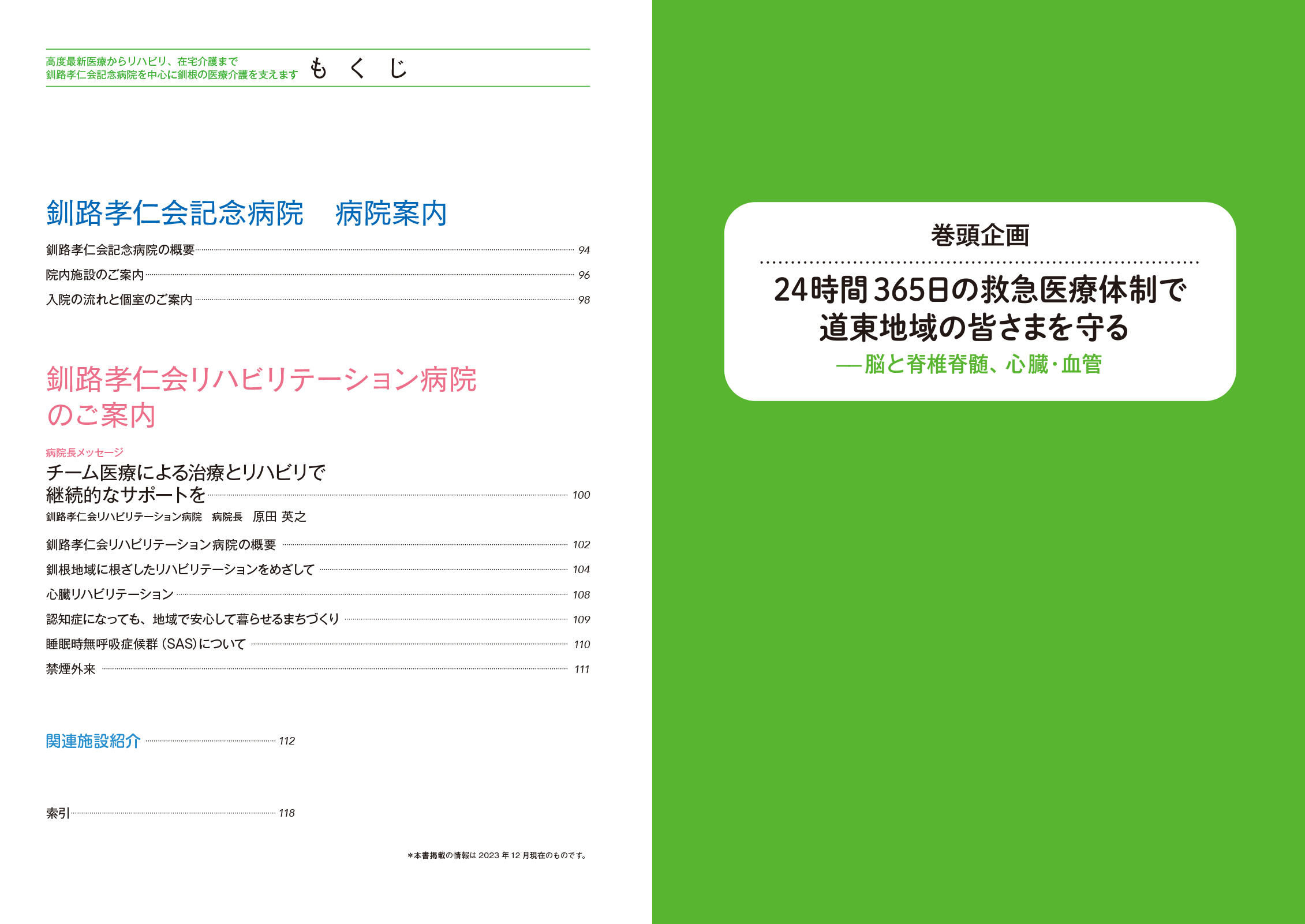Select the entry 入院の流れと個室のご案内
Viewport: 1305px width, 924px height.
click(119, 300)
